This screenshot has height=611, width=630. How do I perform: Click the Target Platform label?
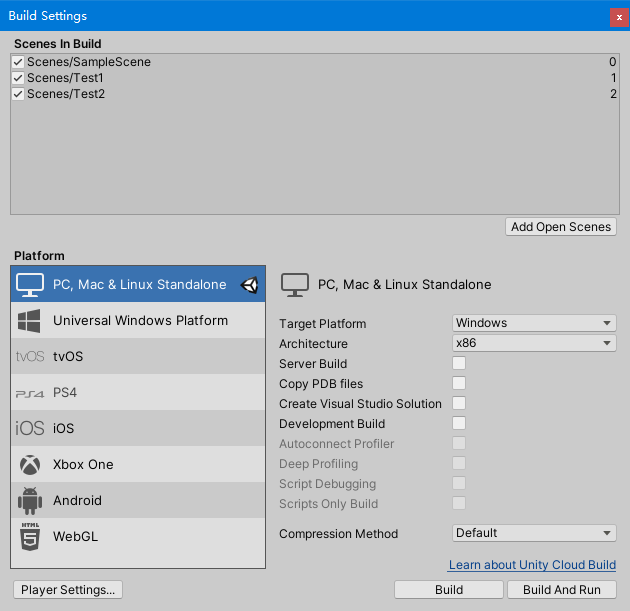[x=323, y=324]
